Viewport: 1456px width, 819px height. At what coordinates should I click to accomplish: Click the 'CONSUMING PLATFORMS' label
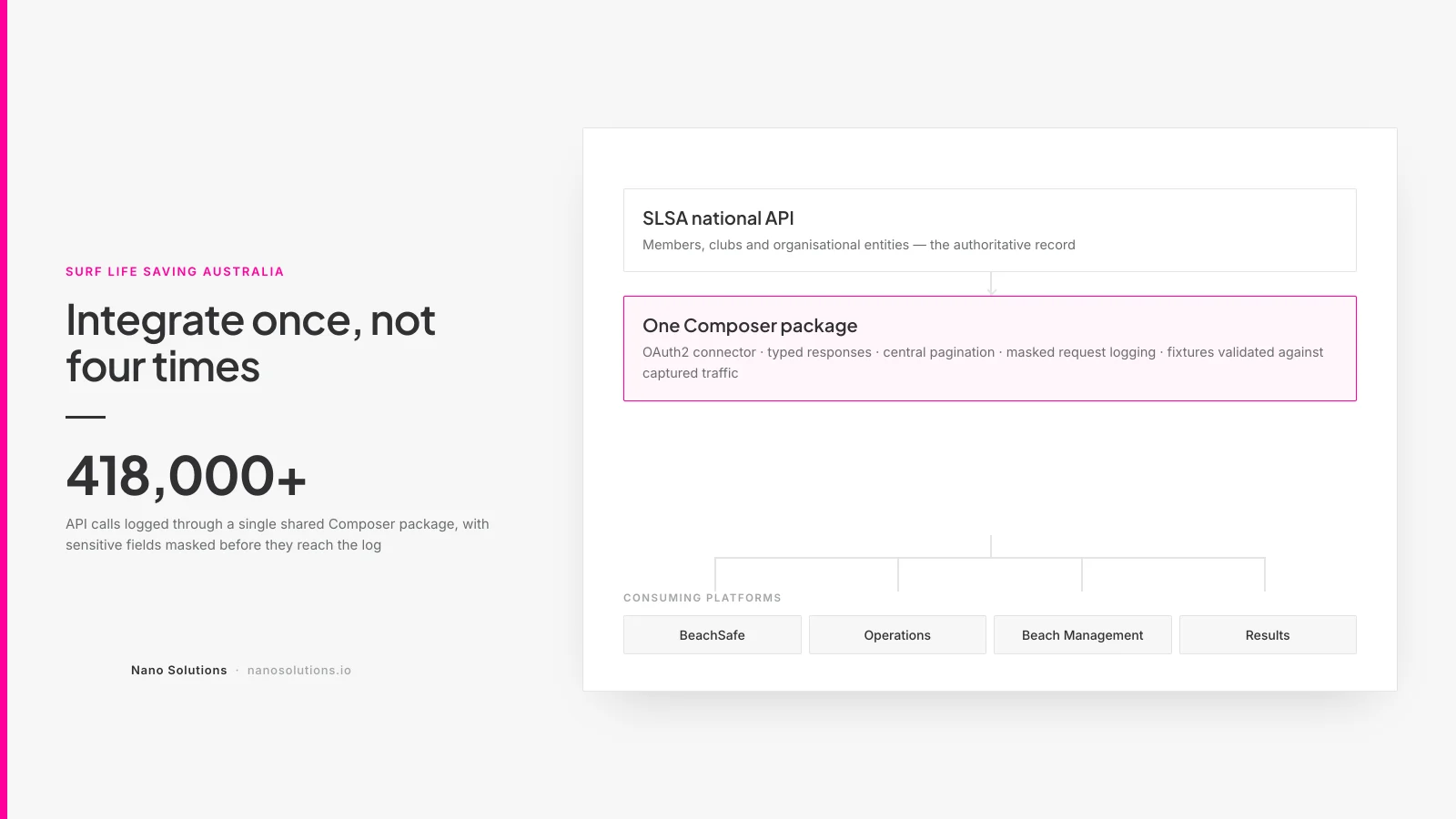[703, 598]
